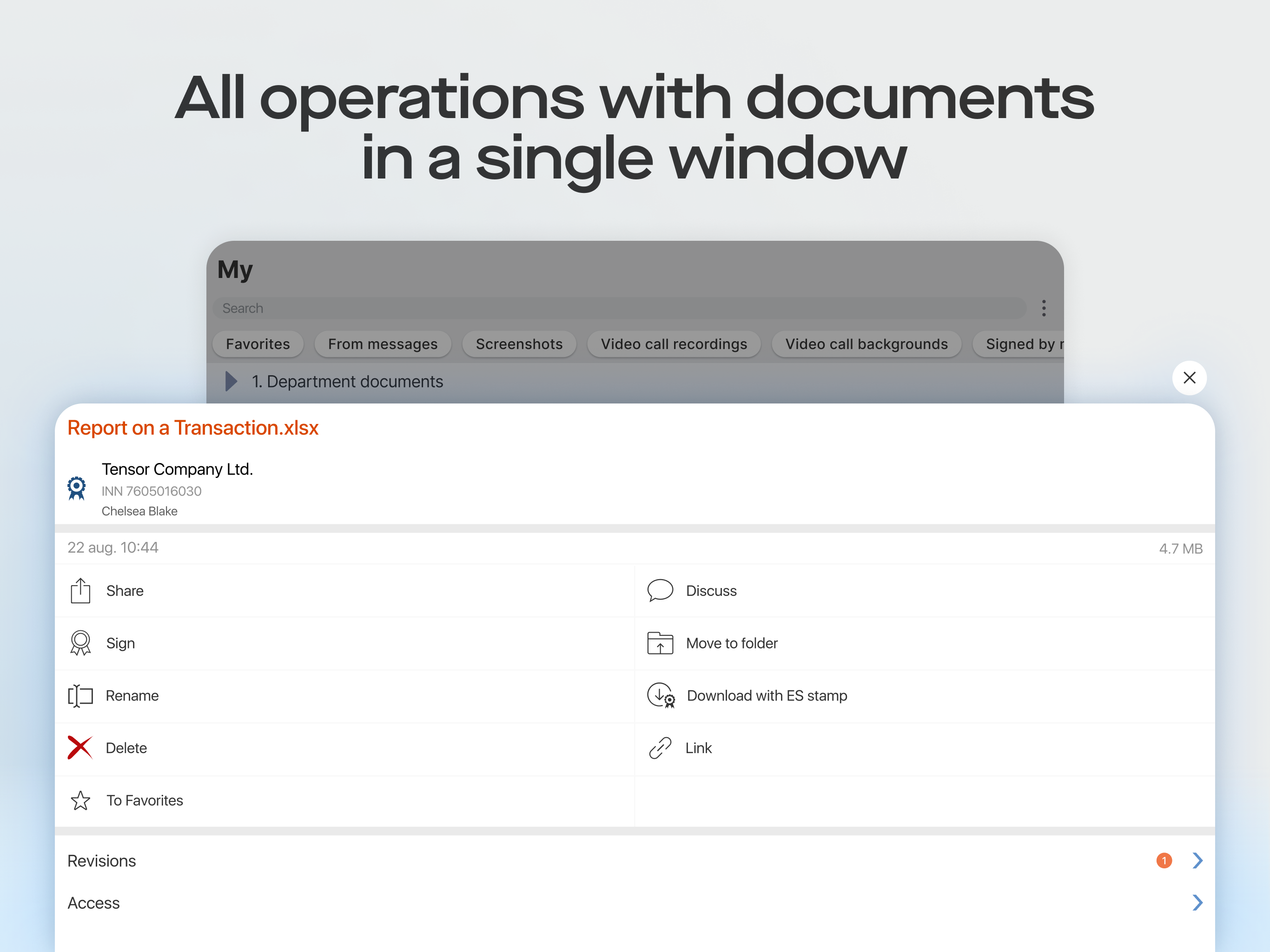Choose the Share action label
This screenshot has height=952, width=1270.
tap(125, 591)
